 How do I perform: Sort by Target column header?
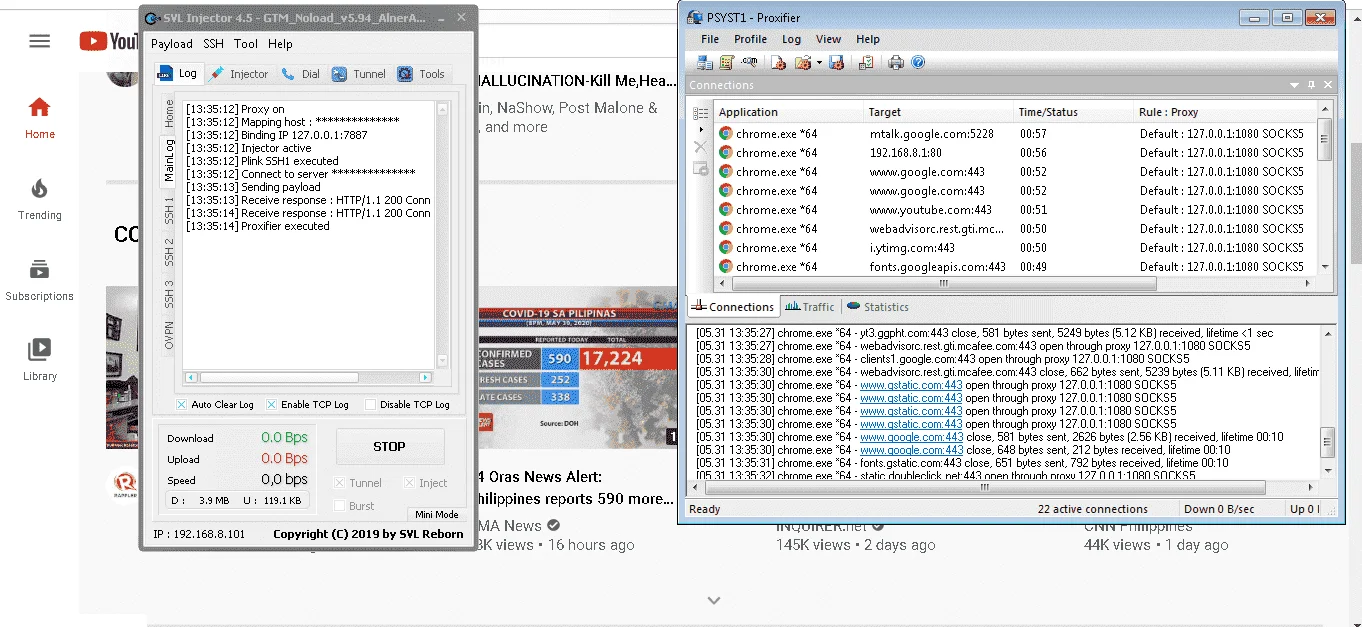click(938, 112)
